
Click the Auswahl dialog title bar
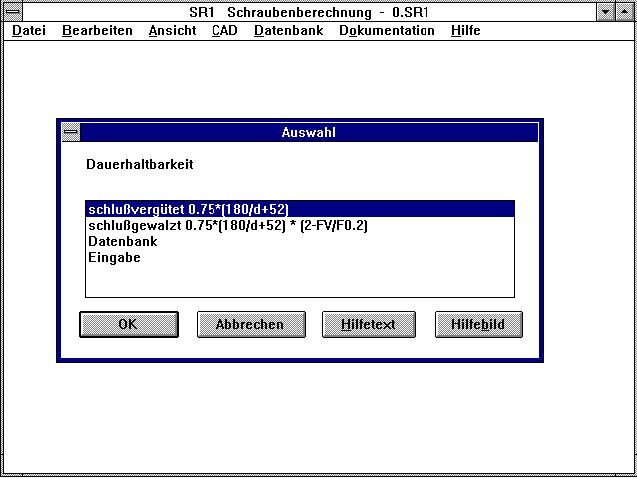tap(309, 132)
